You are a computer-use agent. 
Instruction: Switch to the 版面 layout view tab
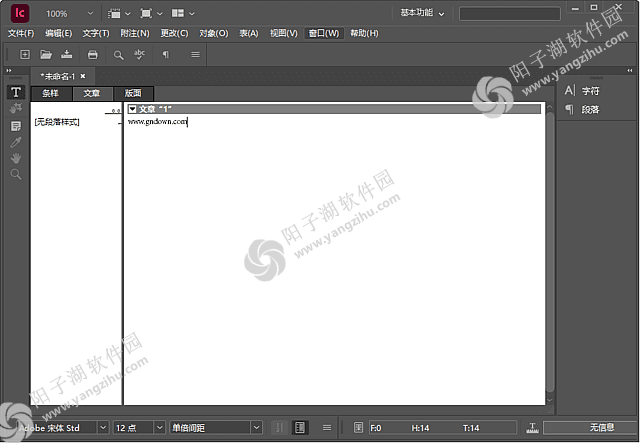(133, 93)
